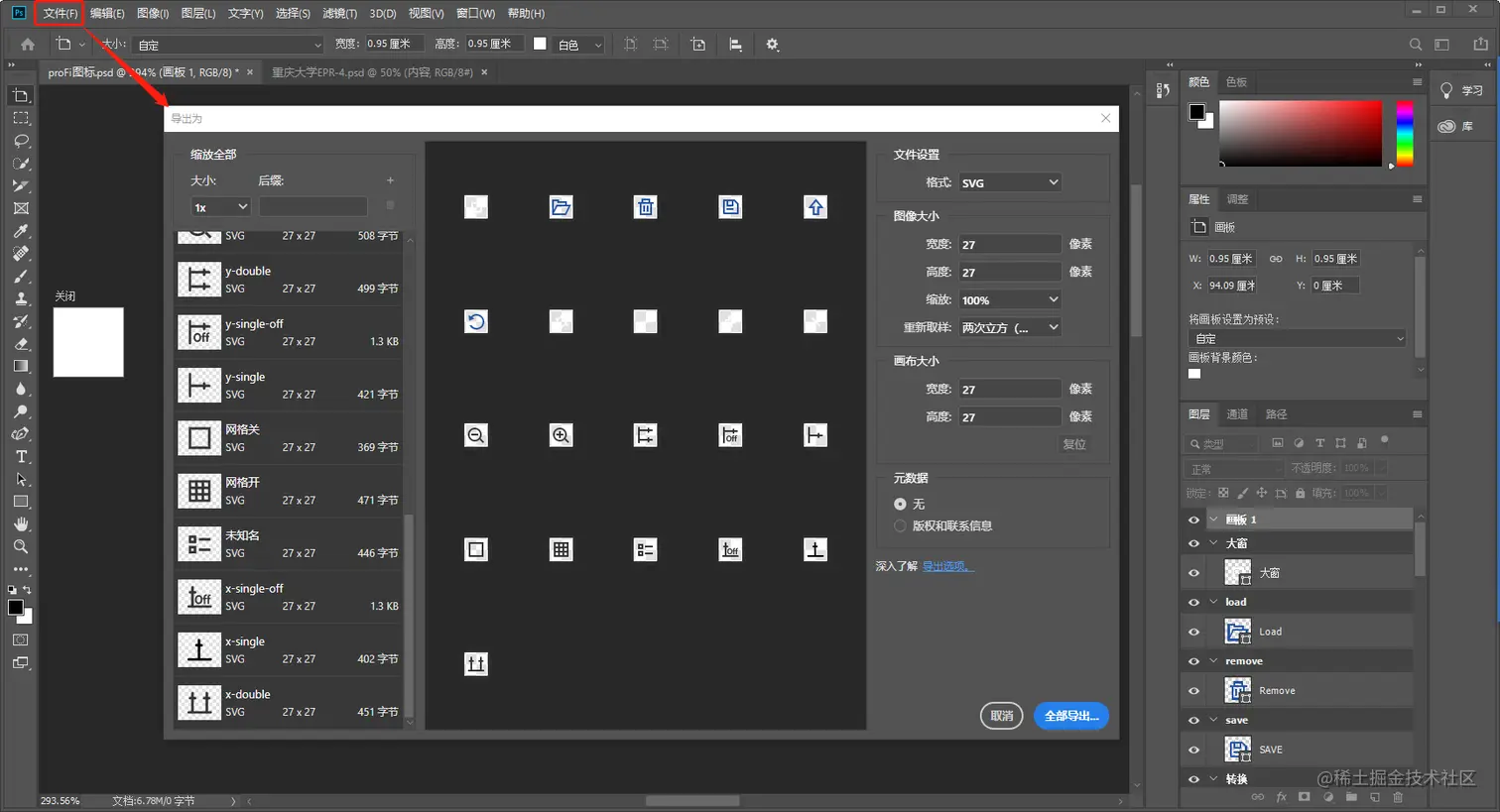
Task: Select 版权和联系信息 metadata radio button
Action: tap(900, 526)
